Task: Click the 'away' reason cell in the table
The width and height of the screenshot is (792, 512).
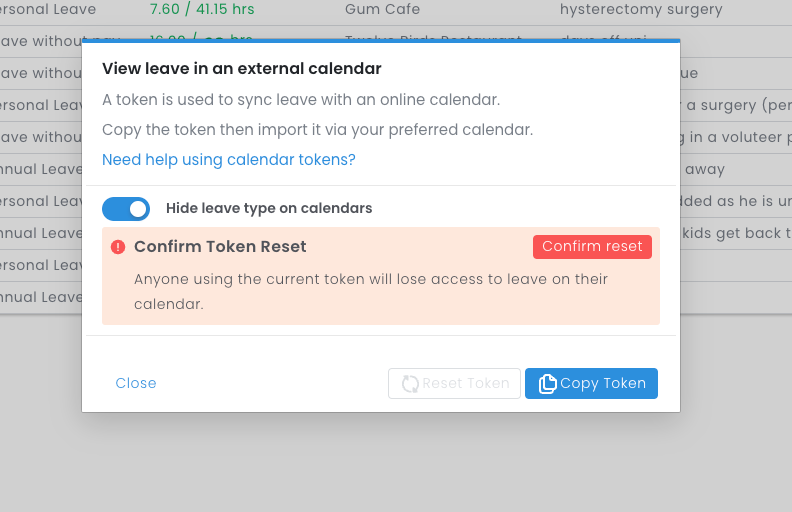Action: pos(705,170)
